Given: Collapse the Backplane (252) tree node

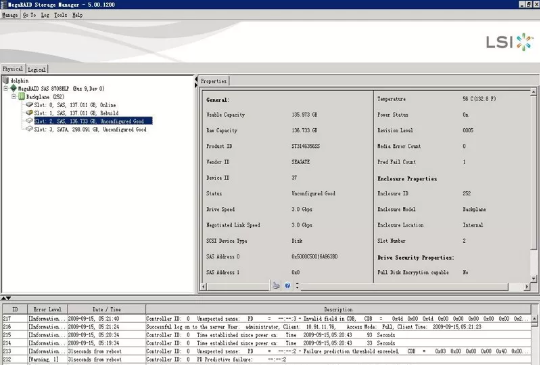Looking at the screenshot, I should coord(14,97).
